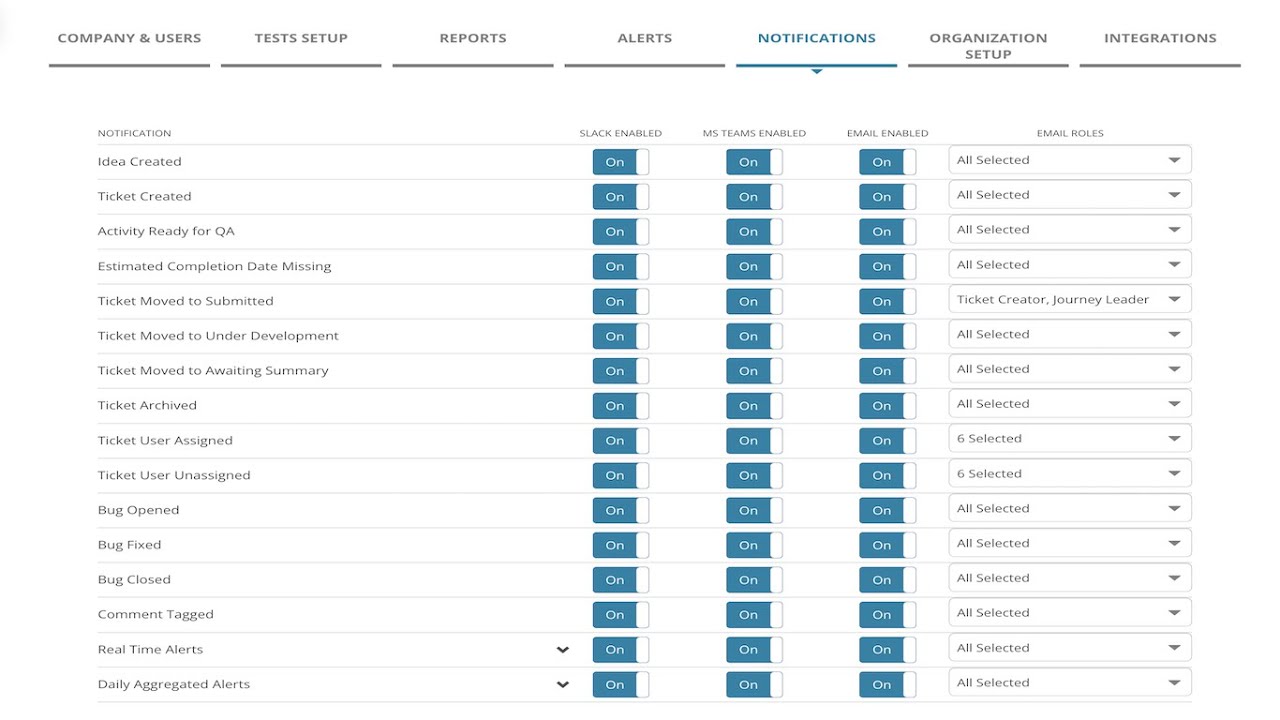Toggle Slack for Ticket Moved to Awaiting Summary
This screenshot has height=720, width=1280.
coord(621,371)
